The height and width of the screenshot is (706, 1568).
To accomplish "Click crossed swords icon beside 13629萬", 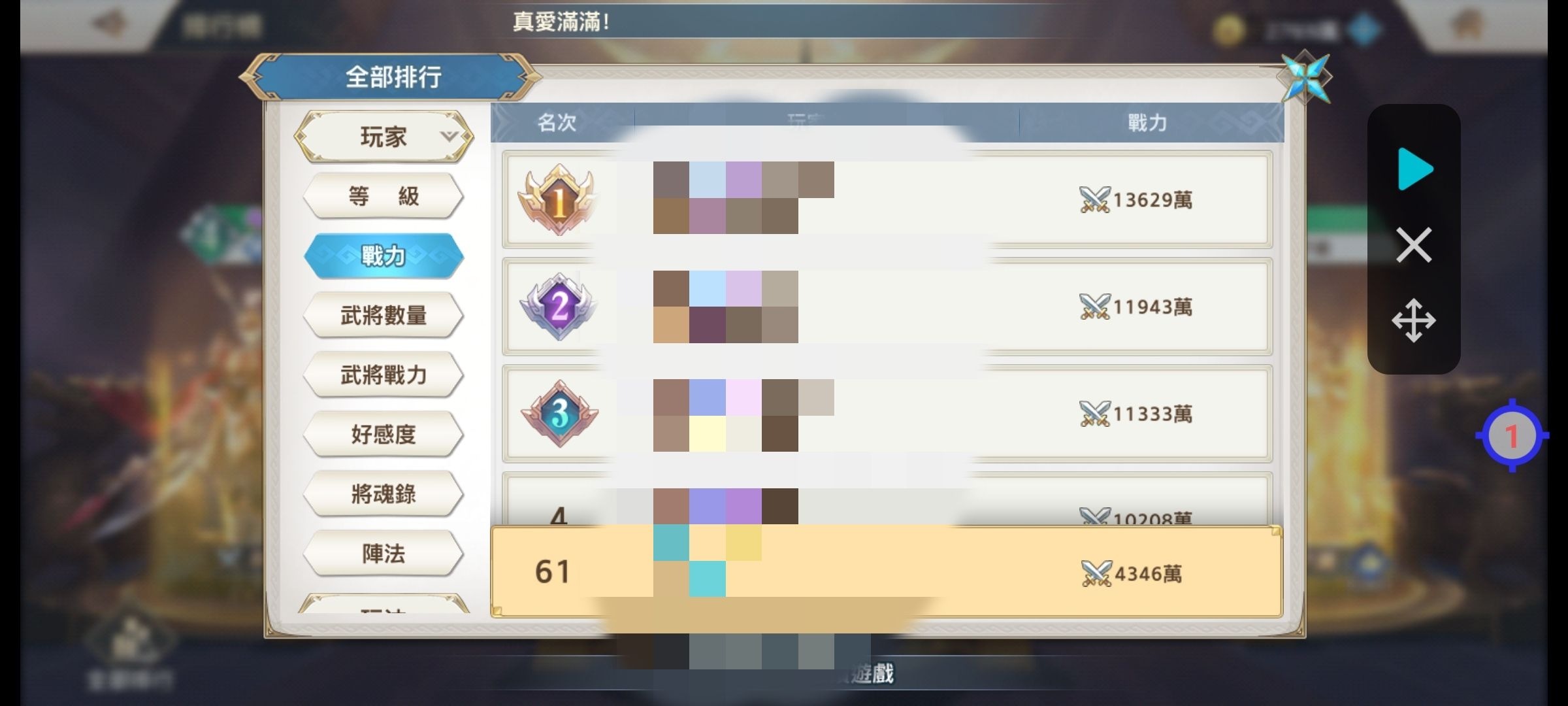I will coord(1094,199).
